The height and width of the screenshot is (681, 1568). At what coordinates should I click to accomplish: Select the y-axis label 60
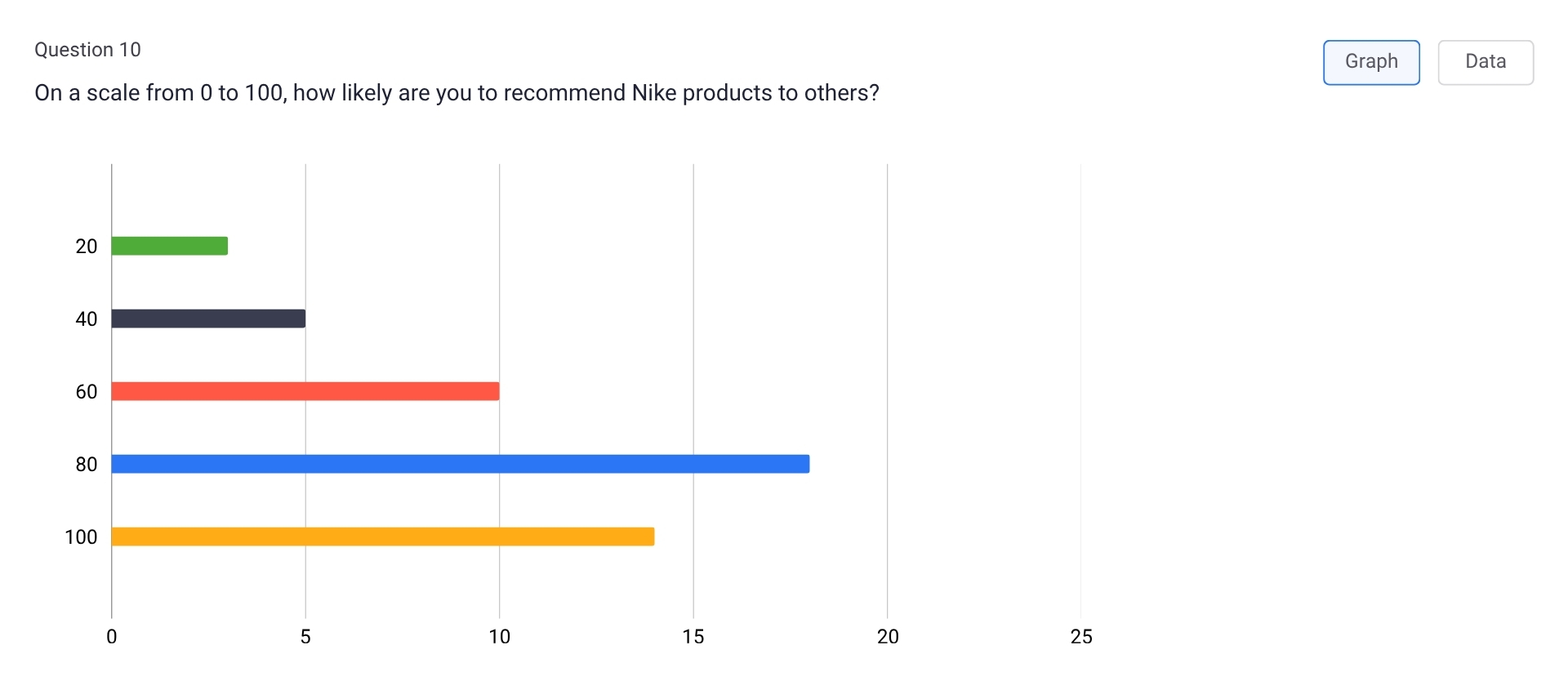tap(86, 392)
